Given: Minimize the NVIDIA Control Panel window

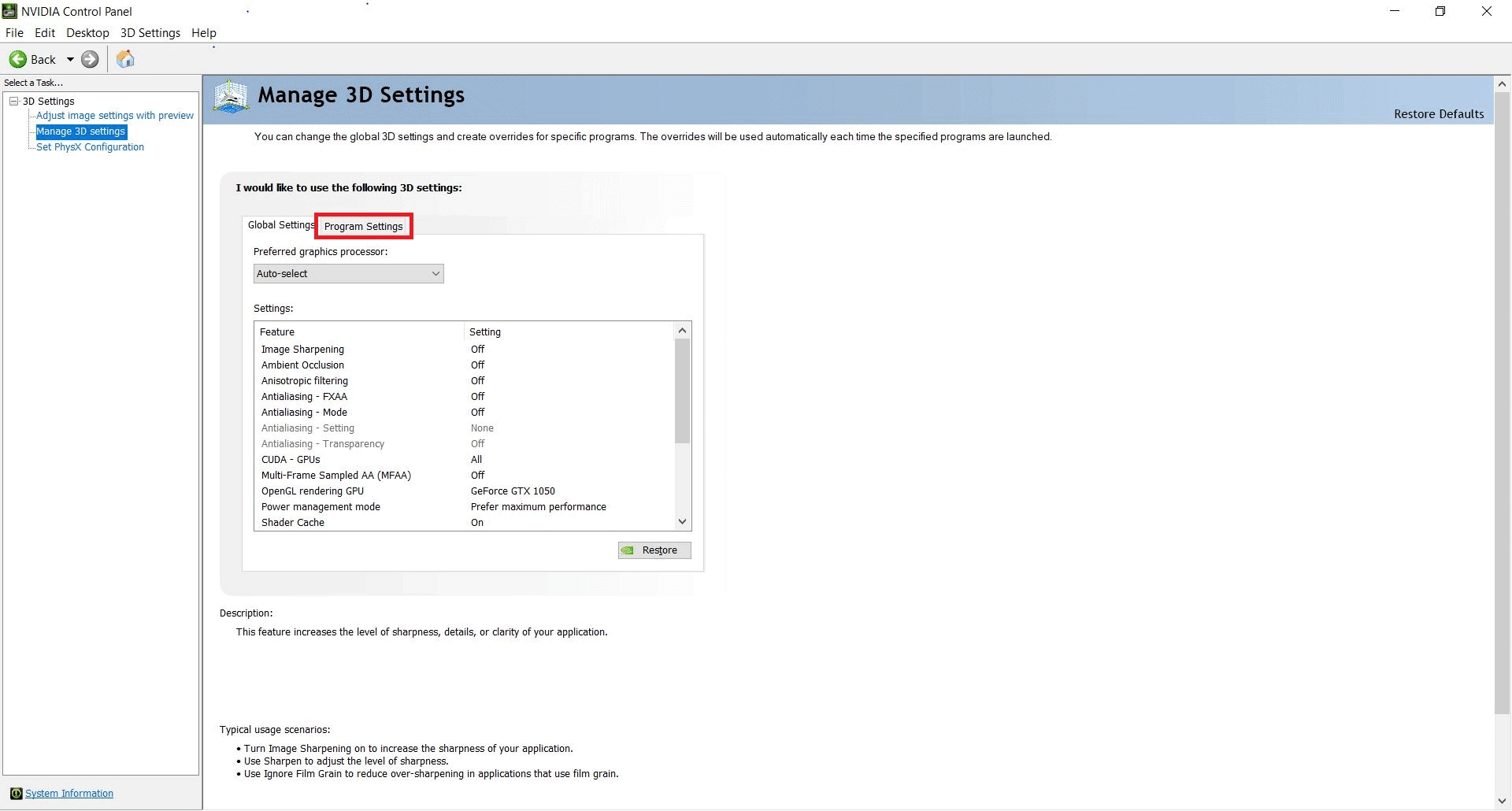Looking at the screenshot, I should [x=1395, y=11].
